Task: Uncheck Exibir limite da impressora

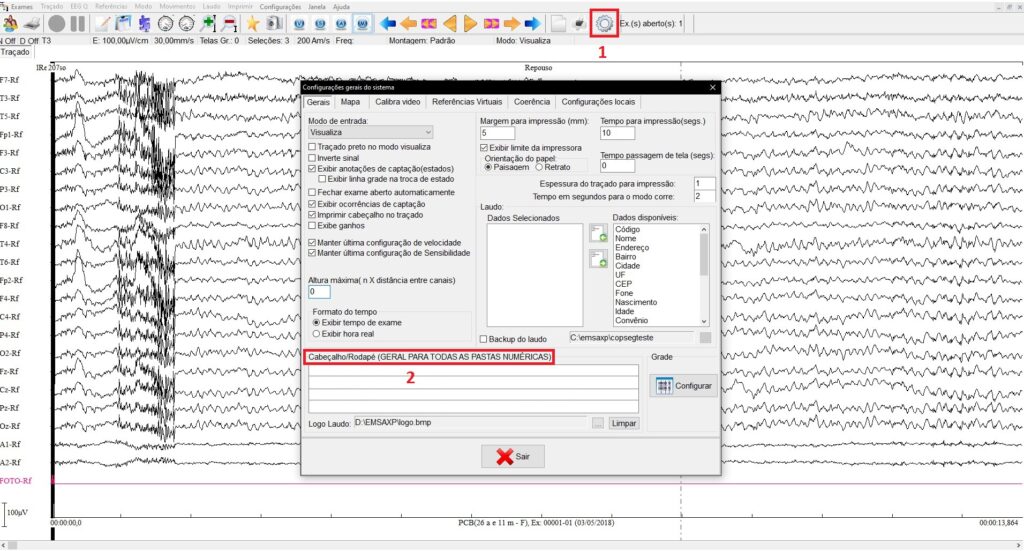Action: pyautogui.click(x=484, y=148)
